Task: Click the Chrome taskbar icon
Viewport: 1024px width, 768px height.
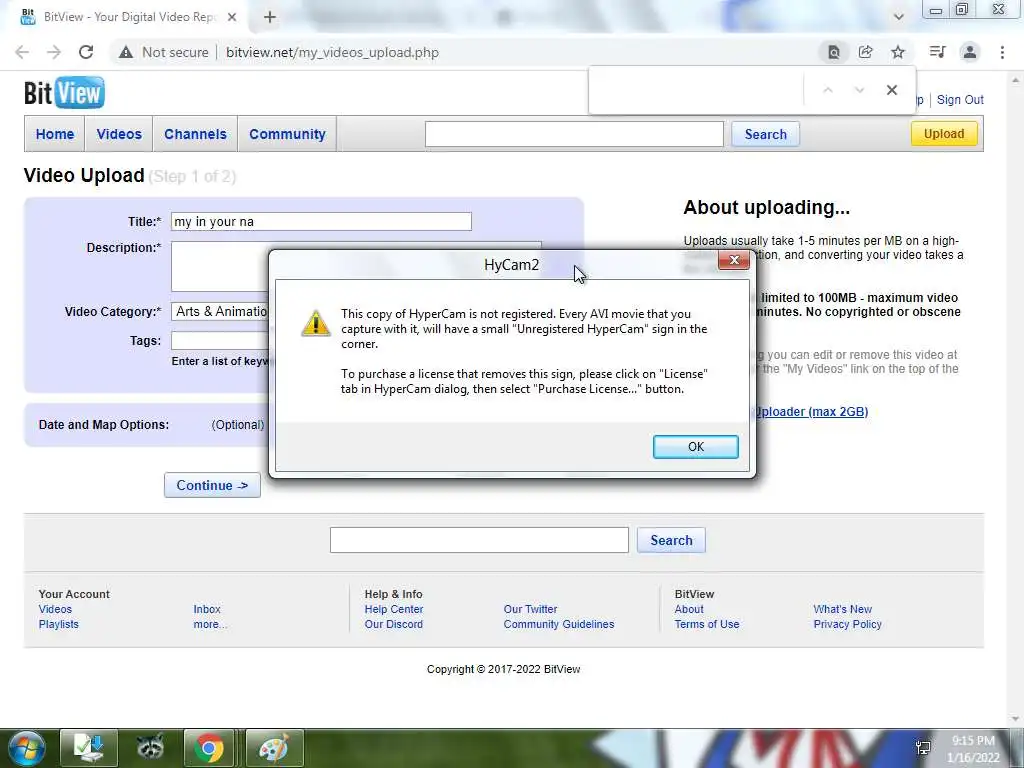Action: click(x=209, y=748)
